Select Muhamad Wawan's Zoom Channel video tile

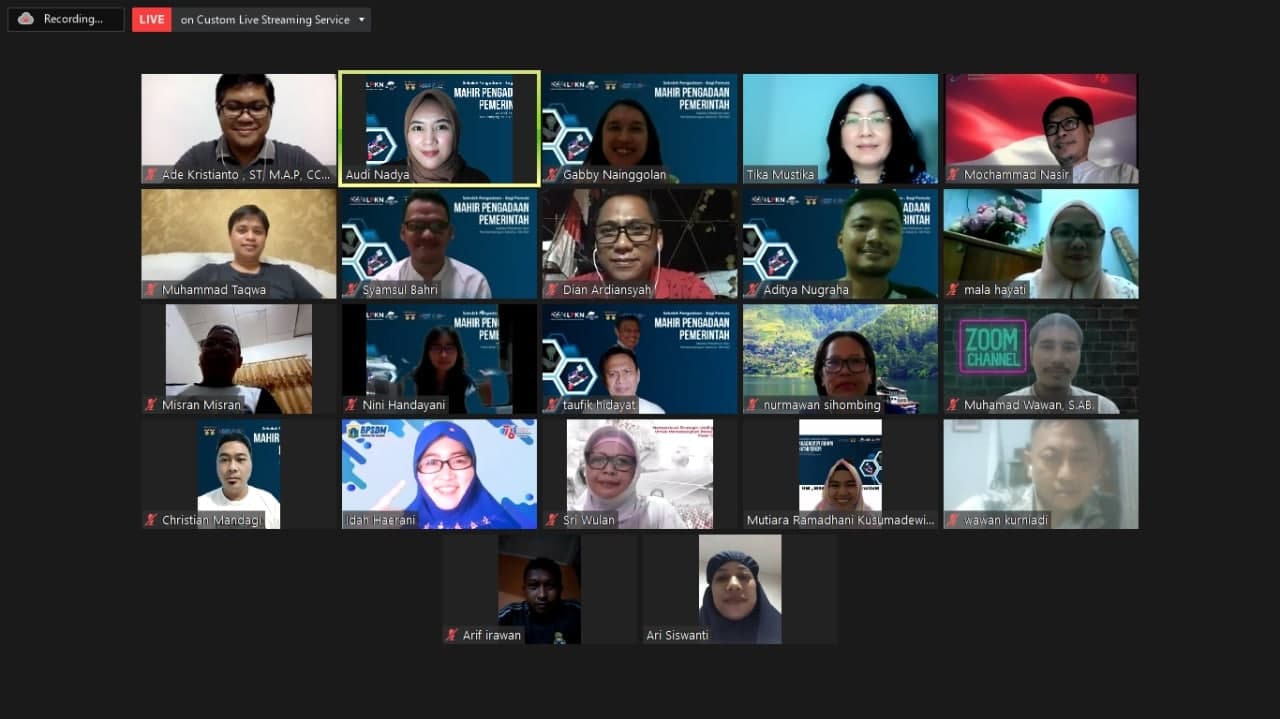[x=1041, y=359]
